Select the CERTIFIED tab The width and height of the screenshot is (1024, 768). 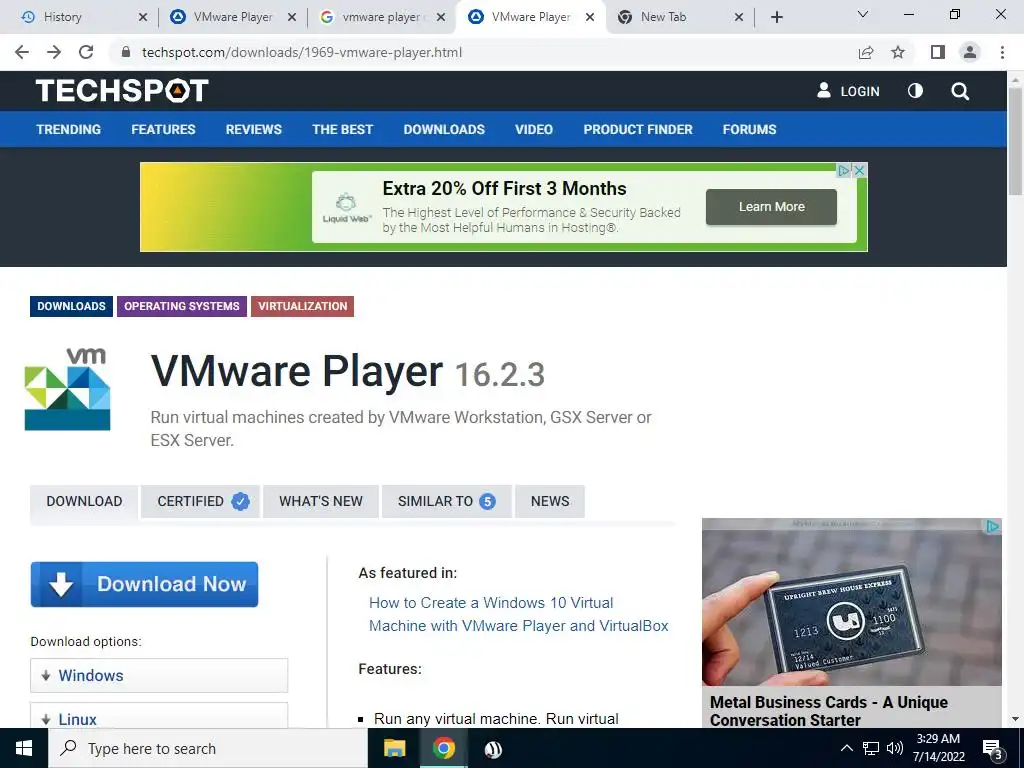coord(200,501)
